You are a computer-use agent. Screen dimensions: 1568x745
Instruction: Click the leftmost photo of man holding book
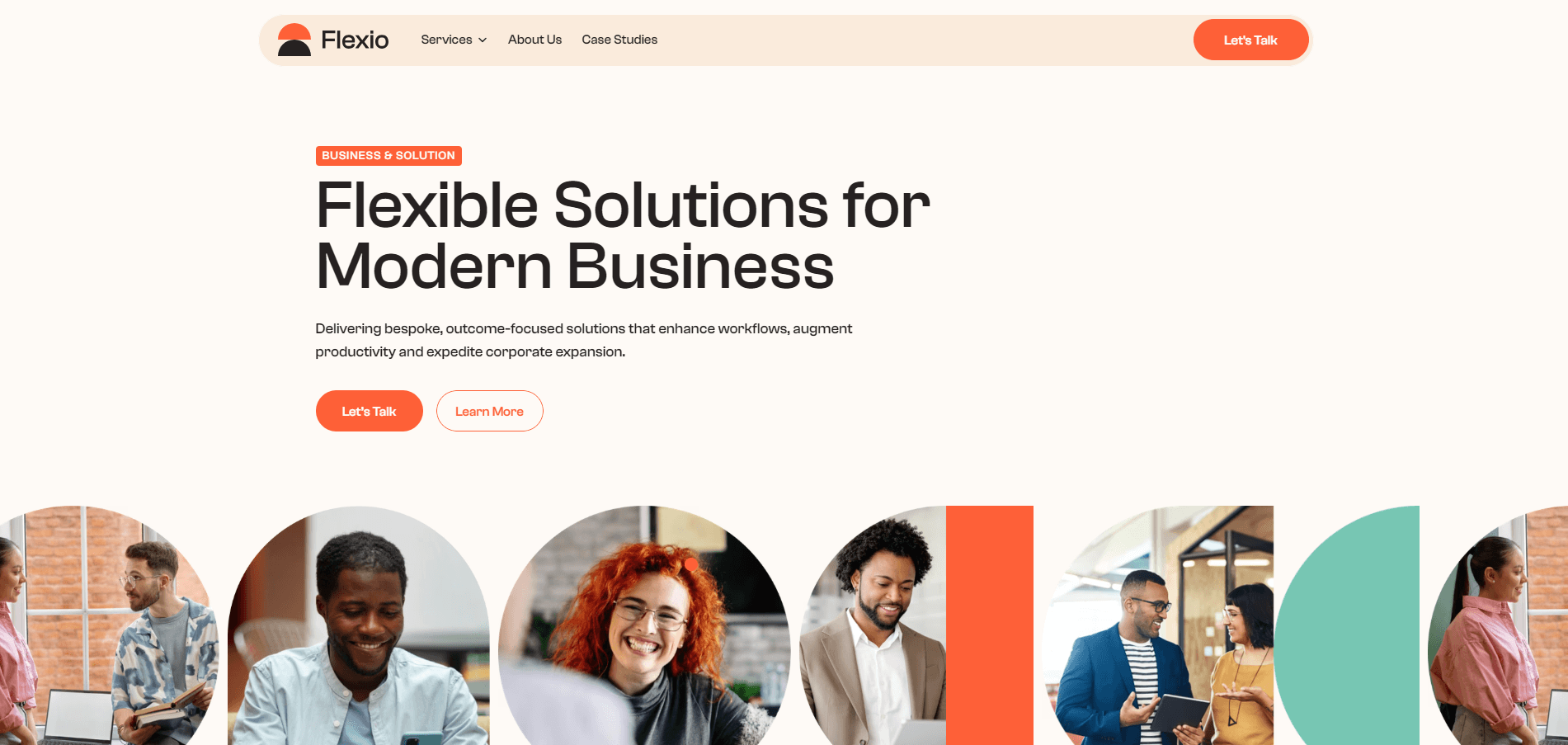(109, 625)
